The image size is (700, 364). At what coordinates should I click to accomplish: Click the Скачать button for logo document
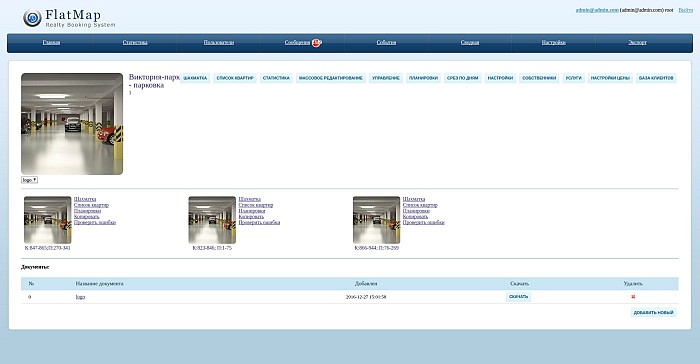coord(518,297)
